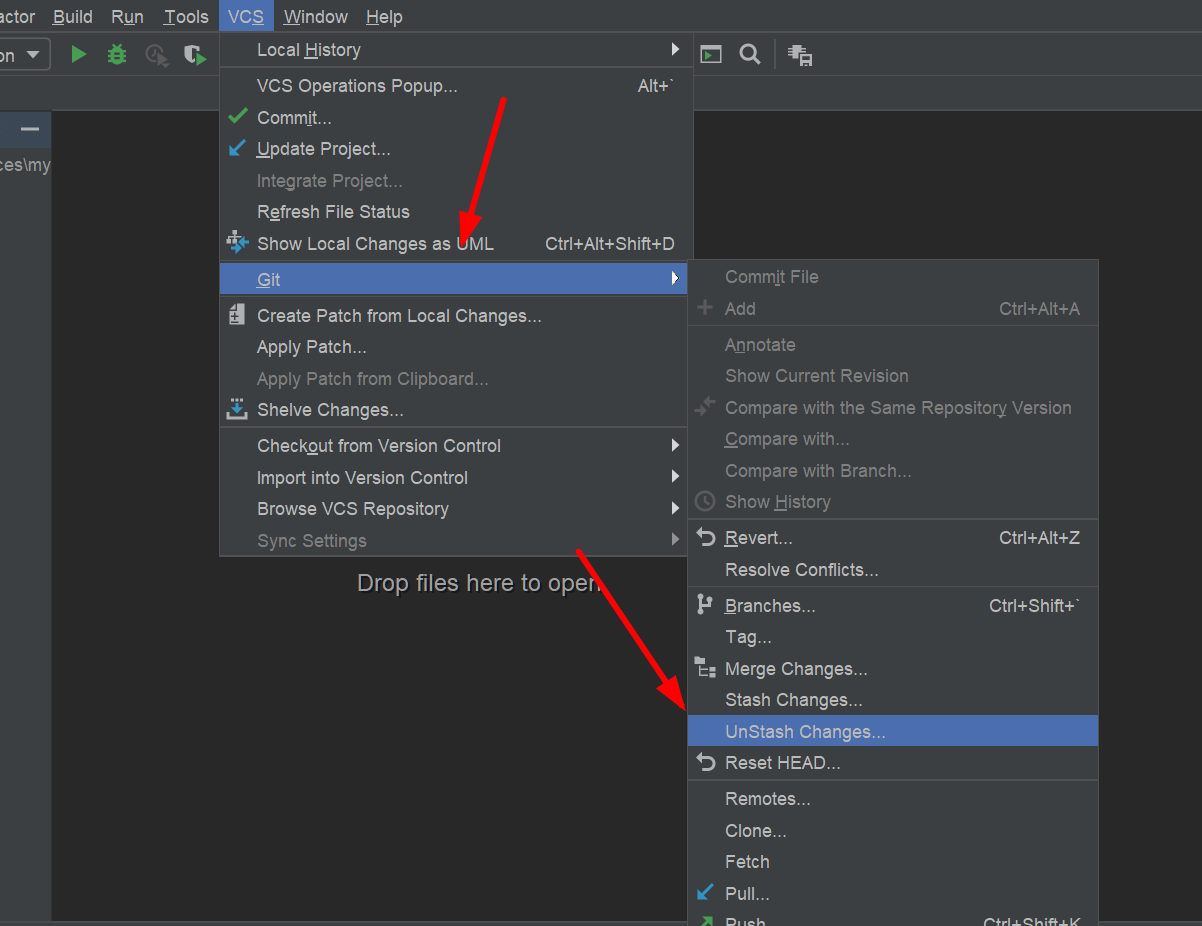Click the Revert undo-arrow icon
Image resolution: width=1202 pixels, height=926 pixels.
(706, 538)
